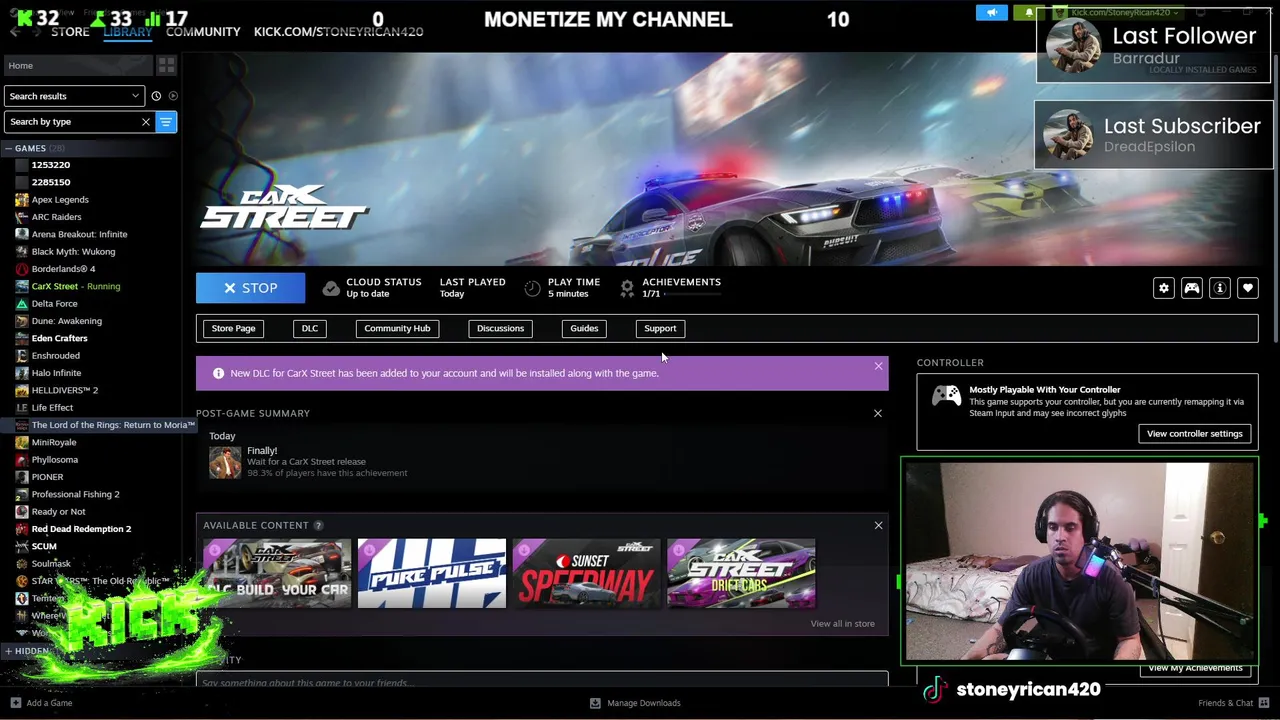Click View controller settings button
This screenshot has width=1280, height=720.
[x=1194, y=434]
